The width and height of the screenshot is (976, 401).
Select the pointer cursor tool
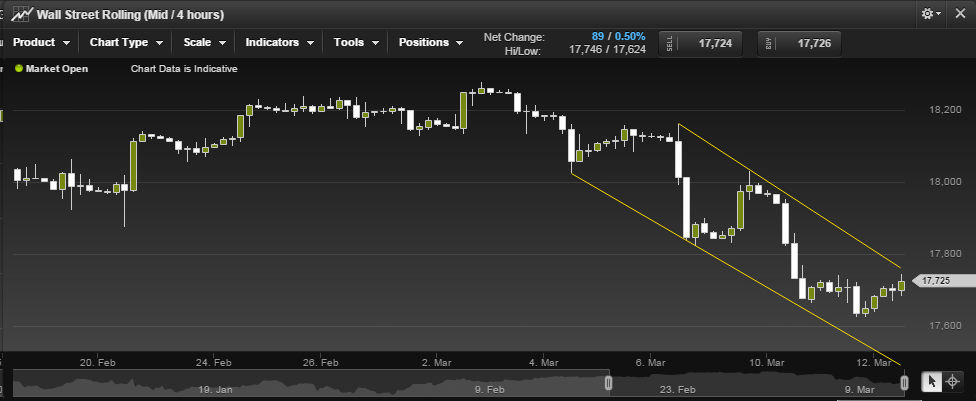pos(930,381)
